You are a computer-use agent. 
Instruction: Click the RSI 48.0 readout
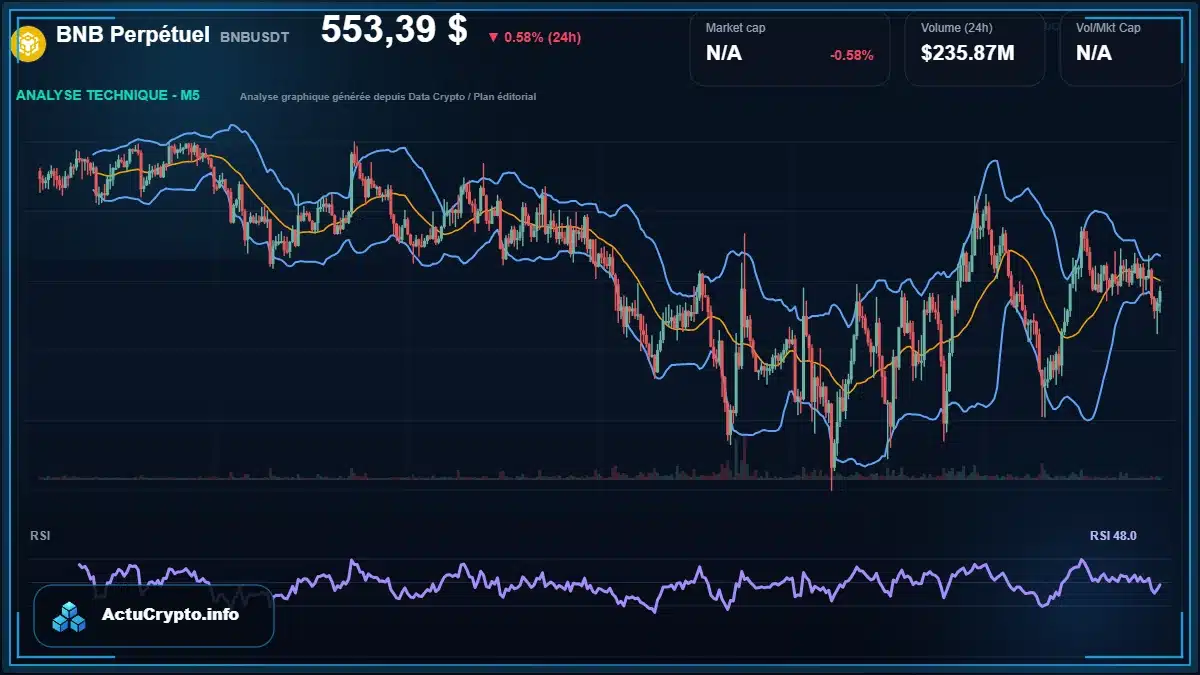point(1113,536)
